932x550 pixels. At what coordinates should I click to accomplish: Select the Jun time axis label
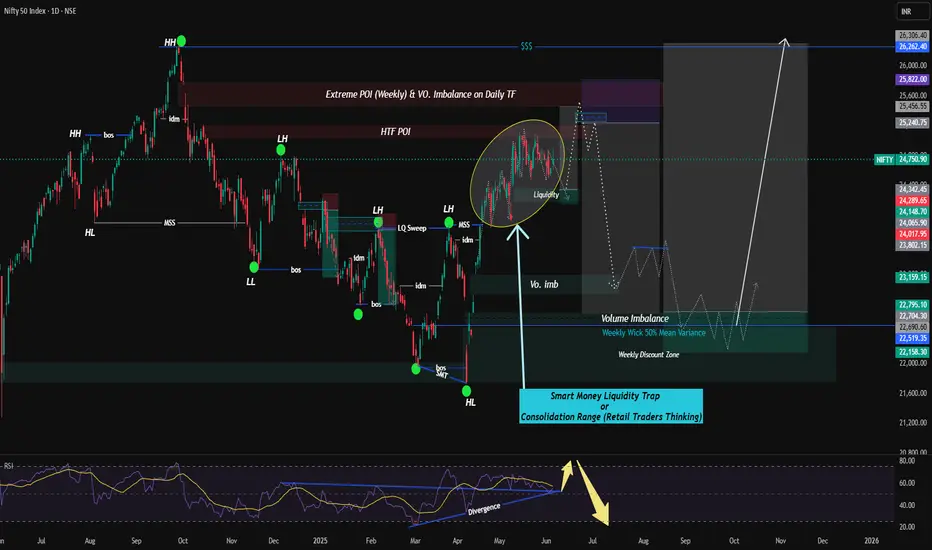tap(546, 540)
